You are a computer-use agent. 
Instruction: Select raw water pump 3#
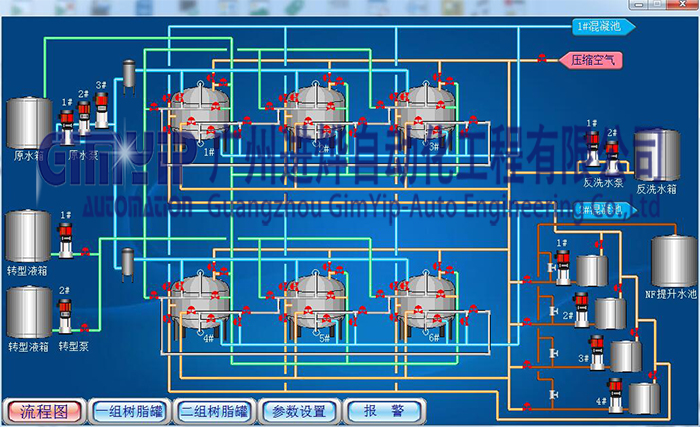[x=101, y=104]
